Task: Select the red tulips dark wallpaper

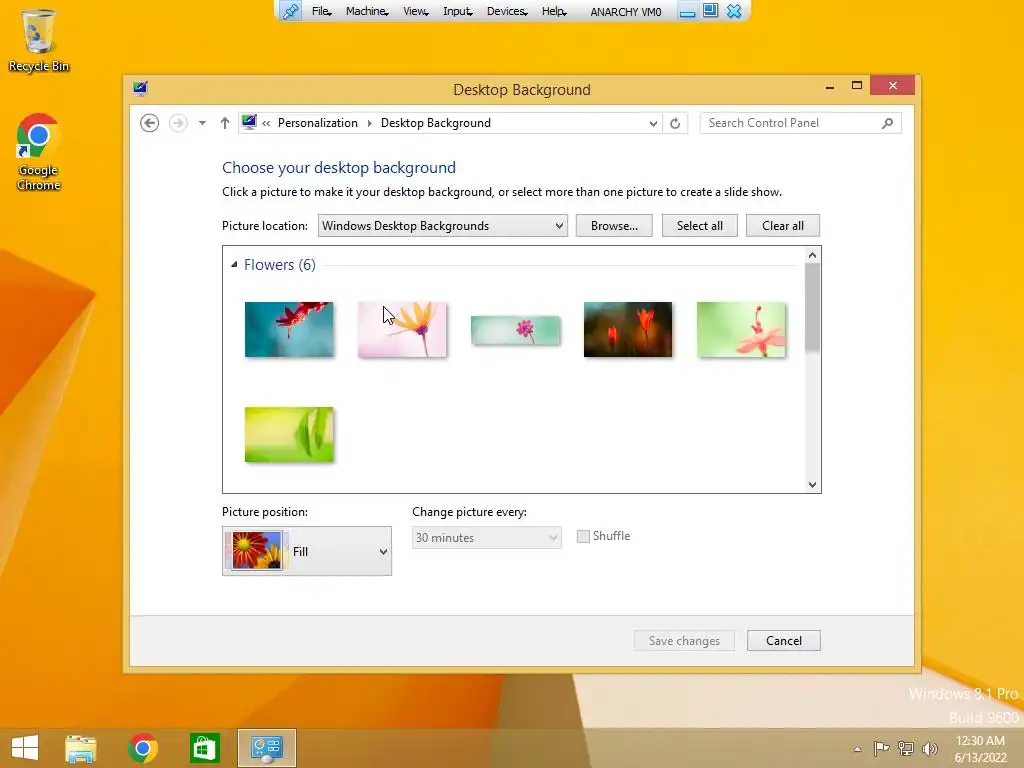Action: click(628, 330)
